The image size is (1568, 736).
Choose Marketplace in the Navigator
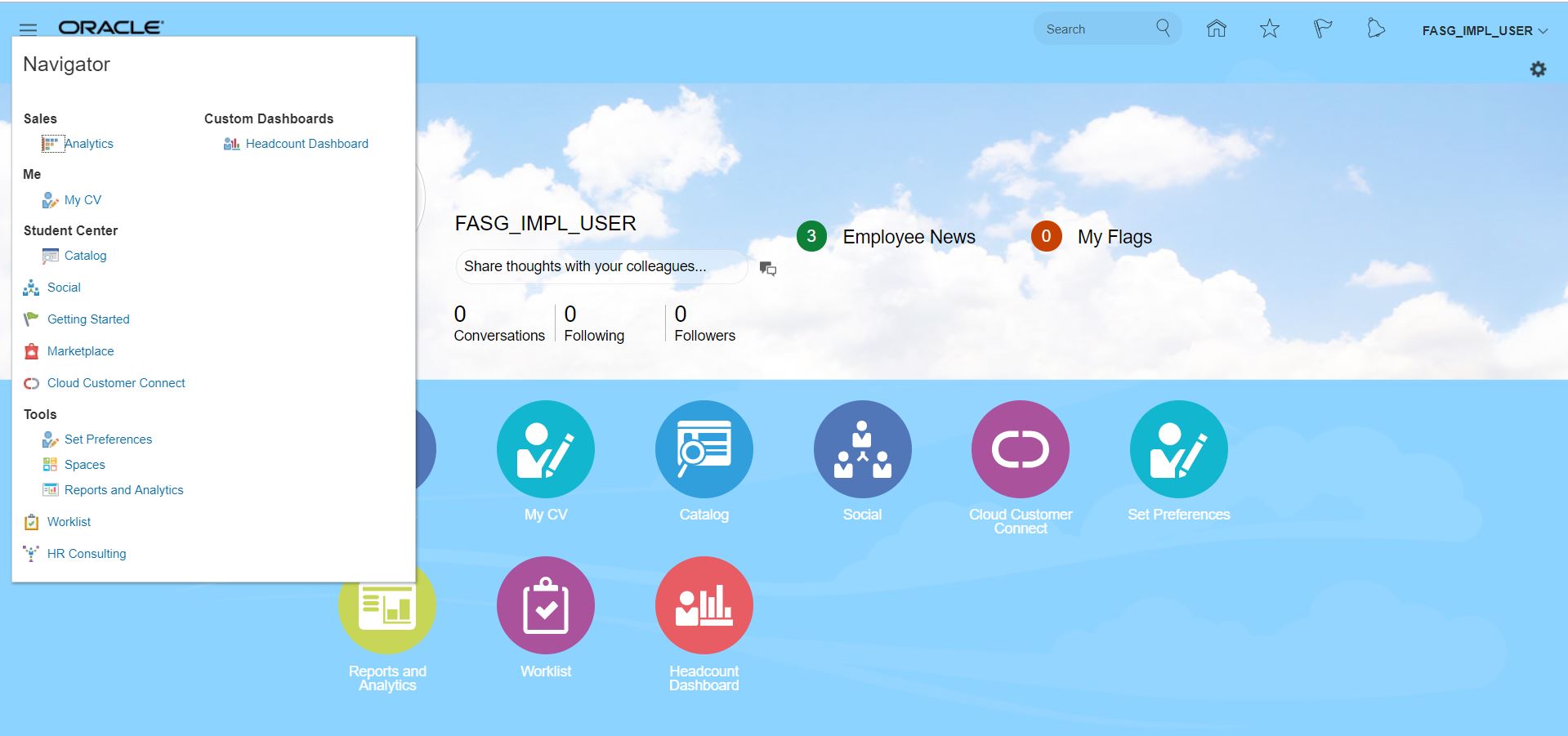tap(80, 351)
